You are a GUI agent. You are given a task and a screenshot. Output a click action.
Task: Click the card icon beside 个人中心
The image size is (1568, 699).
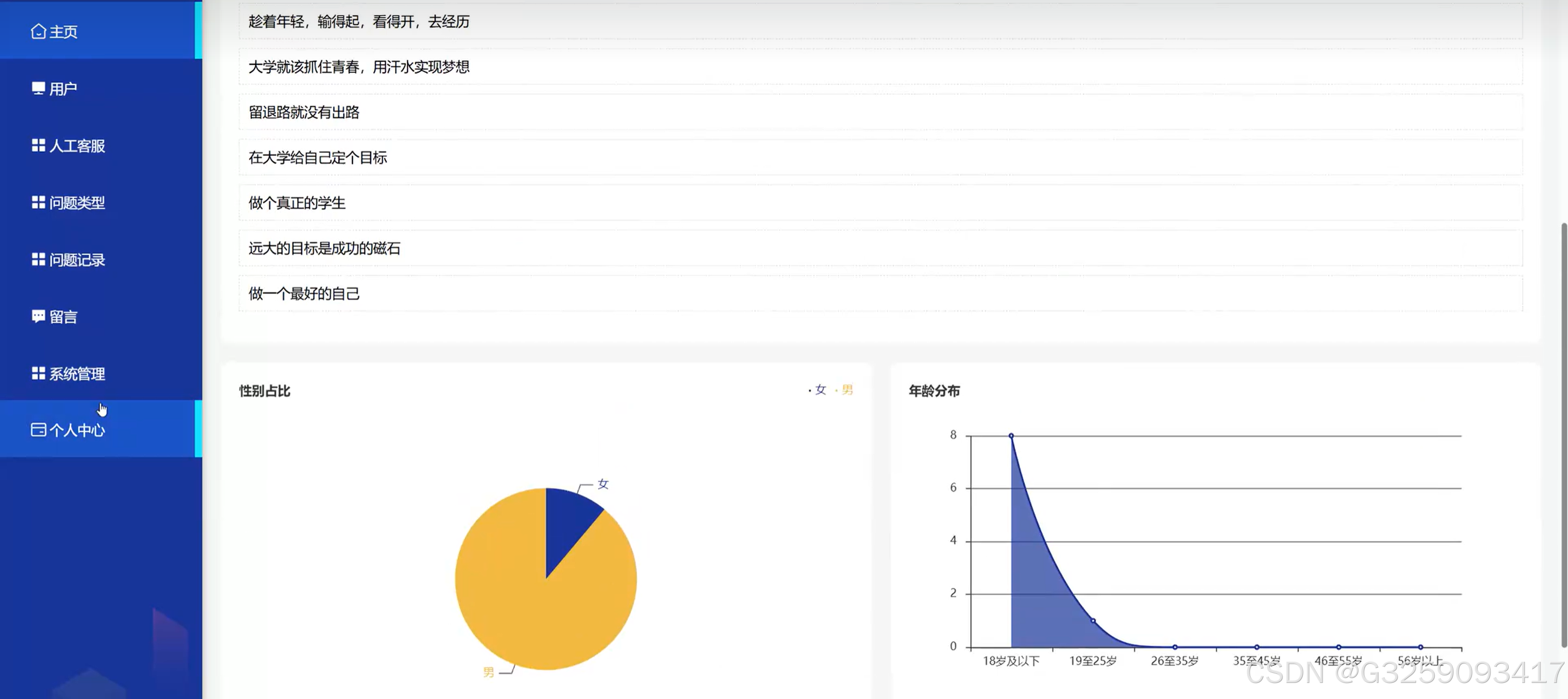tap(38, 430)
